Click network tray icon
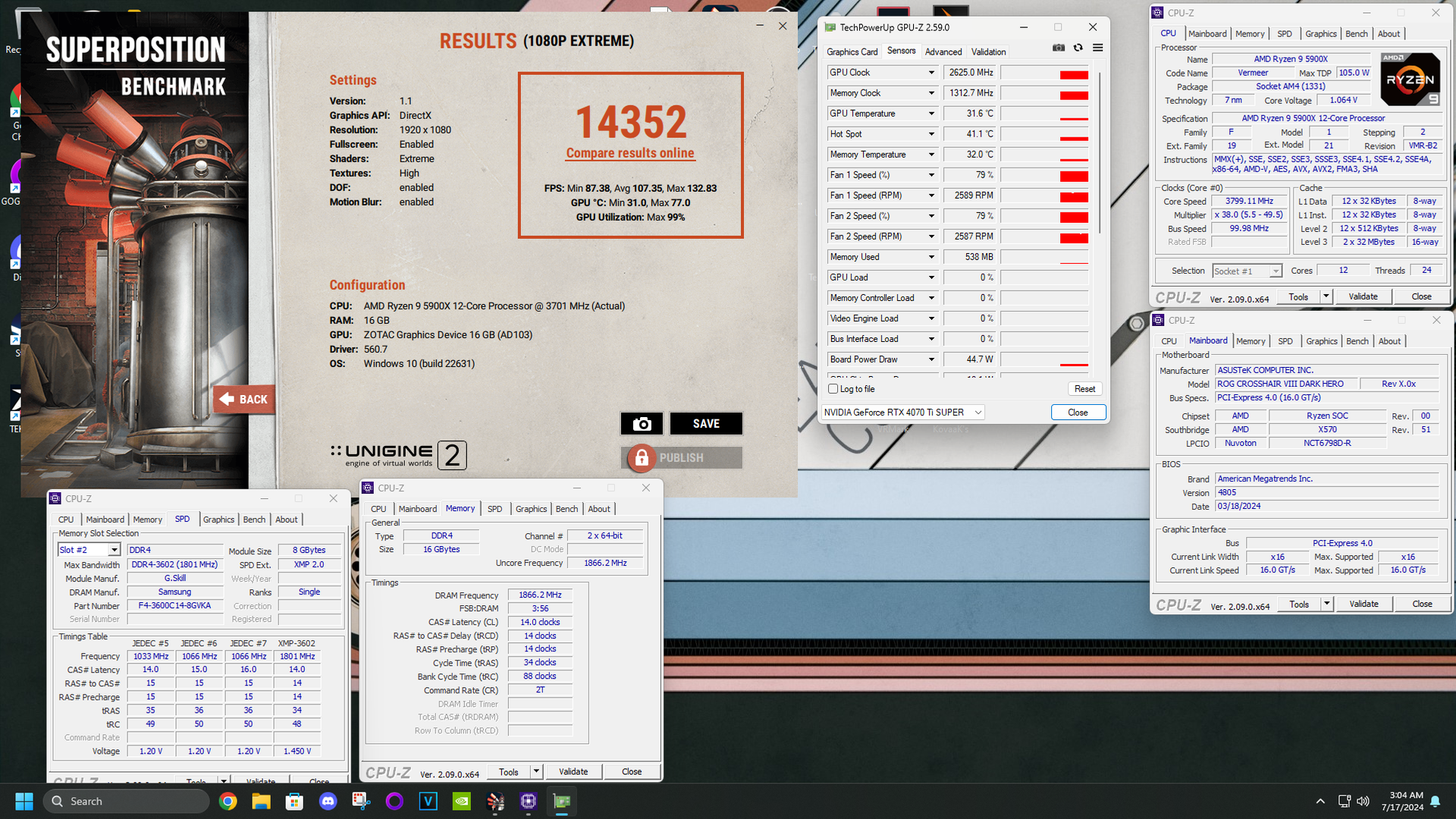Viewport: 1456px width, 819px height. (1344, 801)
